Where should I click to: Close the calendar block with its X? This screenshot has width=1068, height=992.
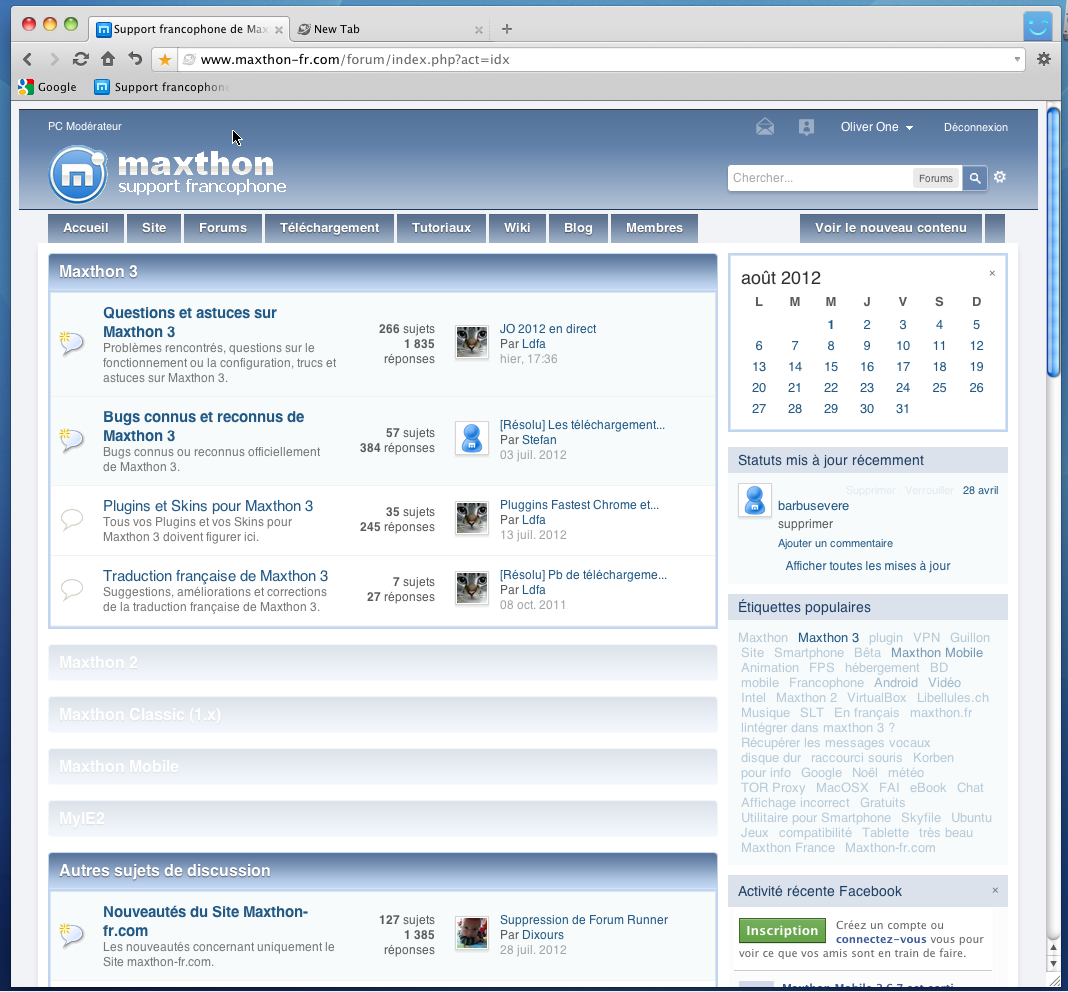(x=992, y=273)
